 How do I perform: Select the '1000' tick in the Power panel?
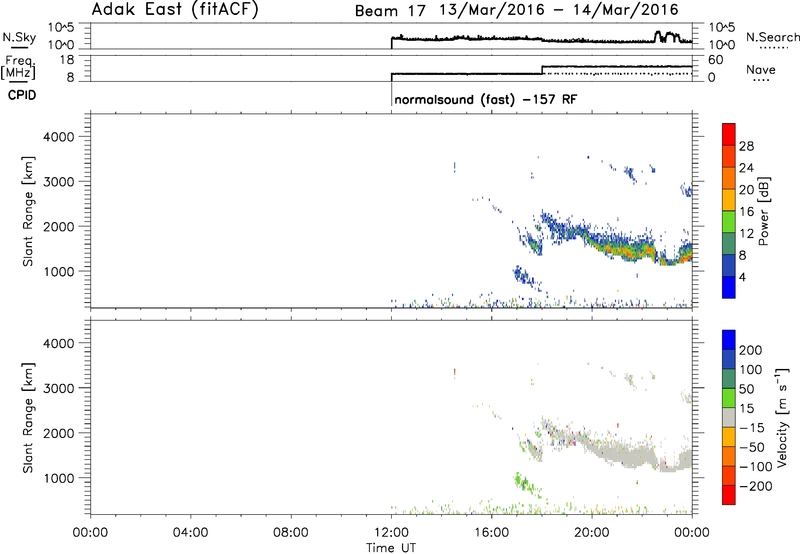point(59,271)
